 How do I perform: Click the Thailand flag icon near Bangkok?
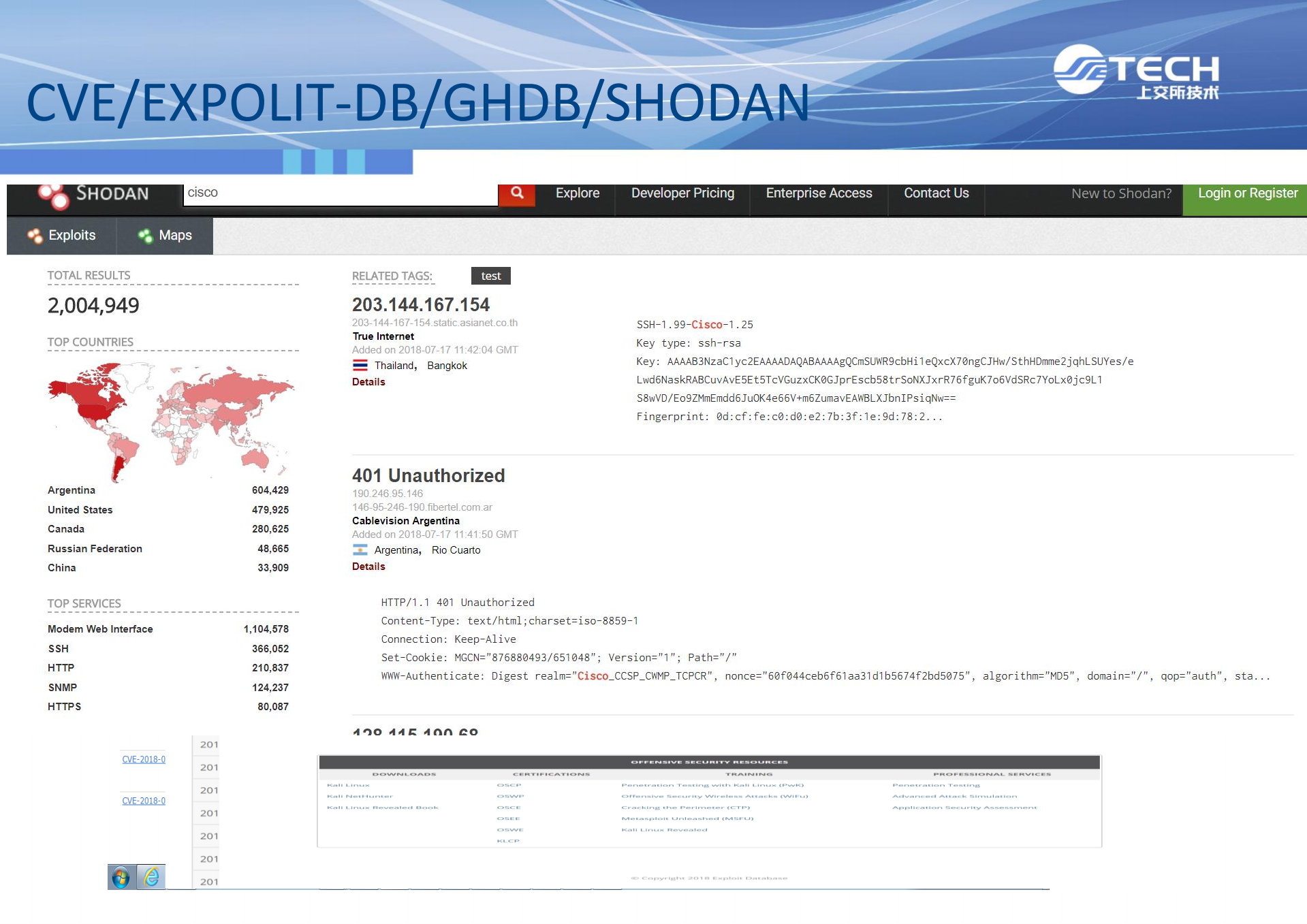point(362,365)
